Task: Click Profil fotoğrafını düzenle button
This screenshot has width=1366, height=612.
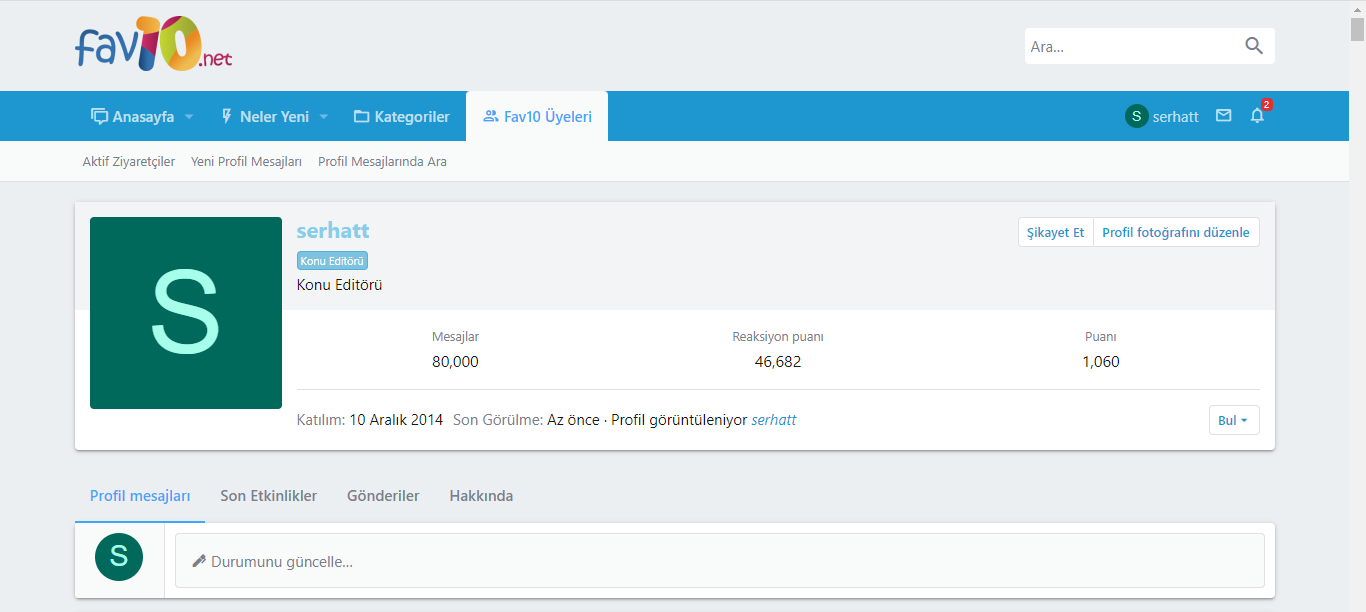Action: [1175, 232]
